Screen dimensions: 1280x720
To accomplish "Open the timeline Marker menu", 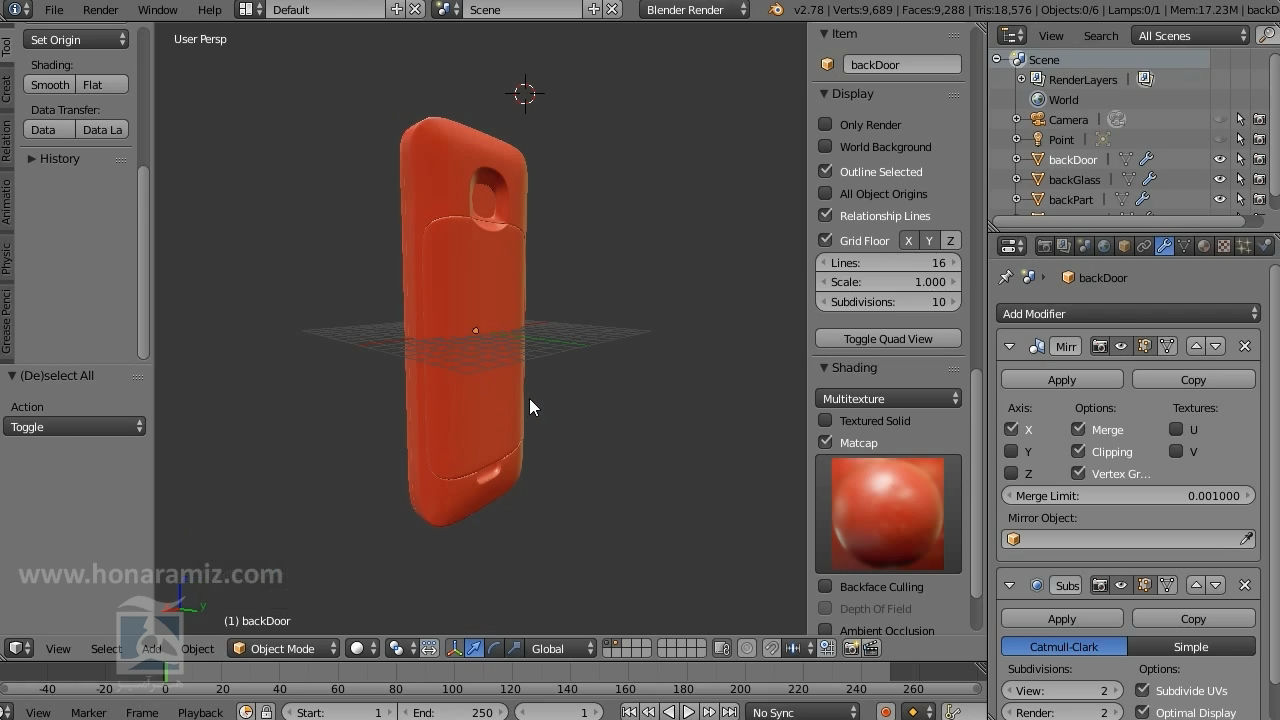I will [x=88, y=712].
